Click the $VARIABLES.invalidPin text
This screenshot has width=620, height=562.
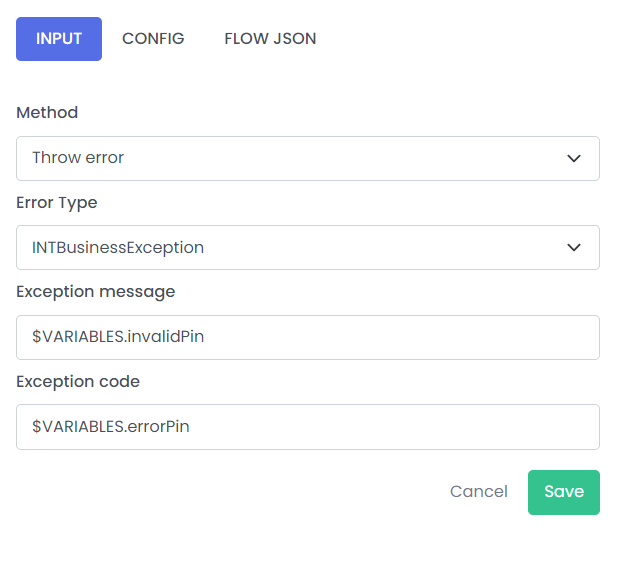pos(118,337)
